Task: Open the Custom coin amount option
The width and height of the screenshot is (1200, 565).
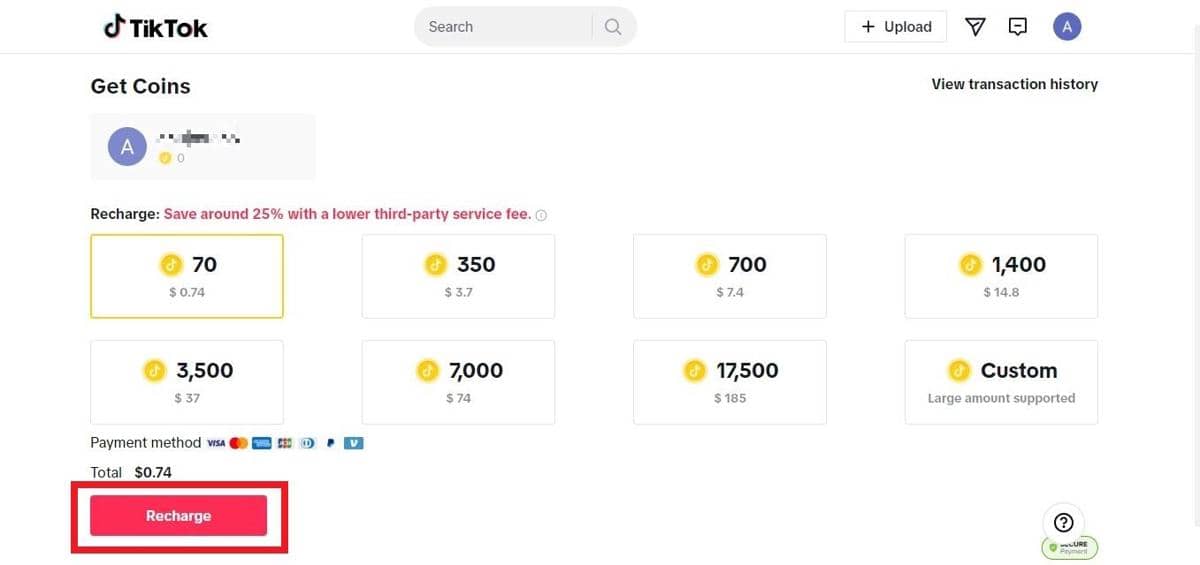Action: tap(1001, 382)
